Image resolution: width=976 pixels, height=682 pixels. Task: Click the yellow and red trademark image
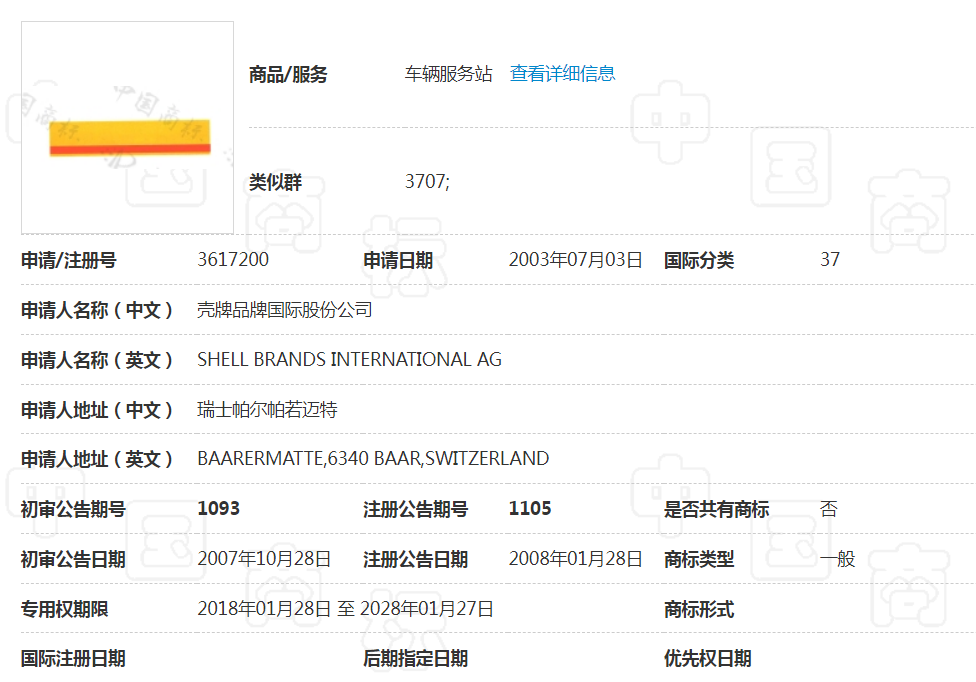pos(129,137)
